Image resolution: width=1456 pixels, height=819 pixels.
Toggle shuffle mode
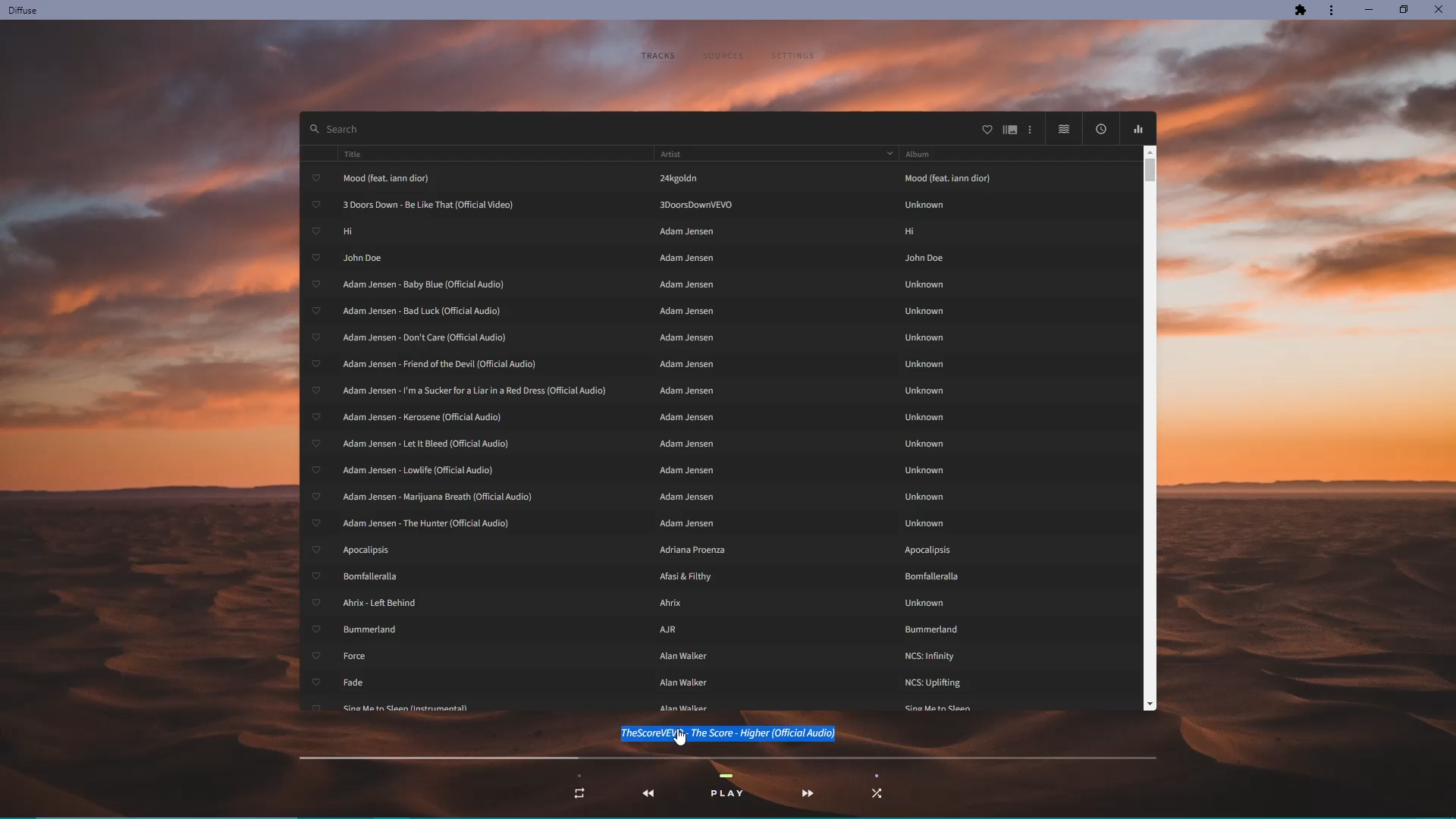(877, 793)
